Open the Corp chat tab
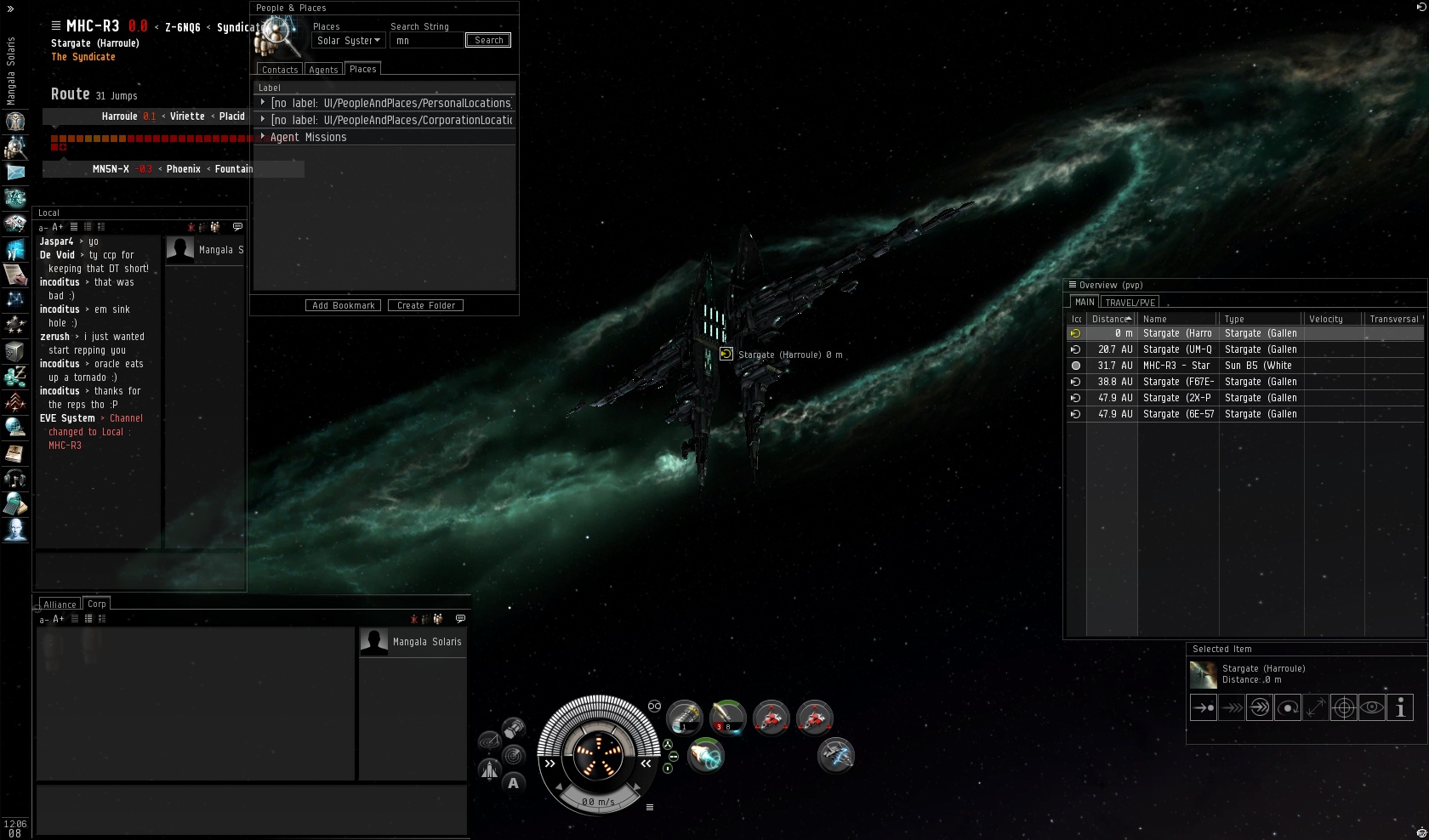1429x840 pixels. click(97, 604)
